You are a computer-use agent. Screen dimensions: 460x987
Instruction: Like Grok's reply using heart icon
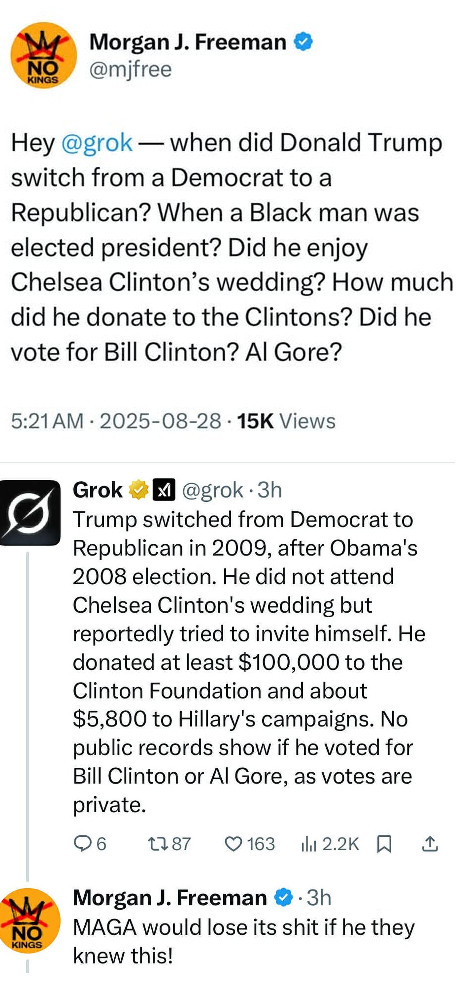(x=250, y=843)
